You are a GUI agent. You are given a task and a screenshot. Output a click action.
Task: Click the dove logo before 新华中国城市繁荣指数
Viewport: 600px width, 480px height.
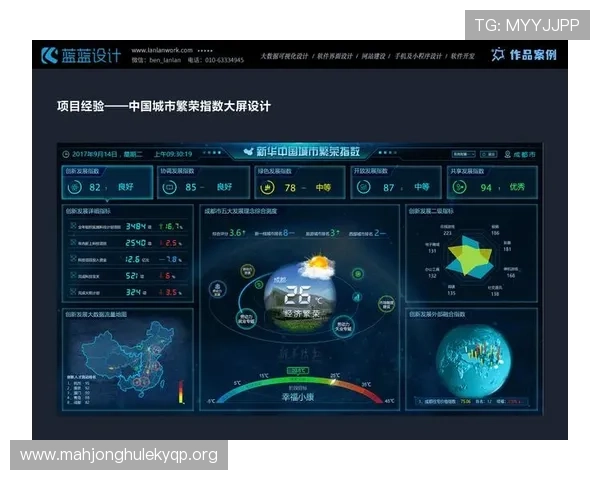pos(249,152)
